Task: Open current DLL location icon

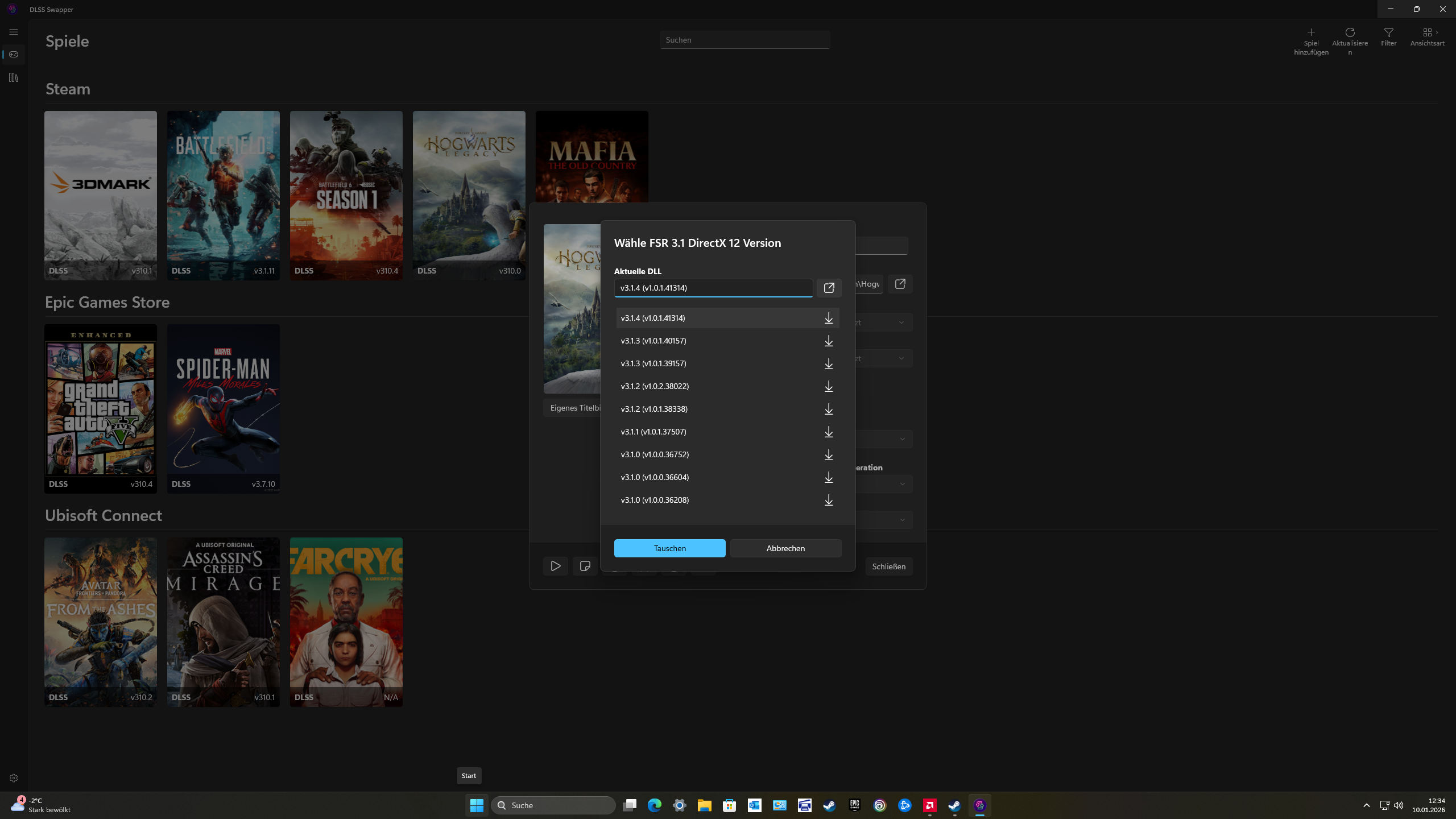Action: click(829, 288)
